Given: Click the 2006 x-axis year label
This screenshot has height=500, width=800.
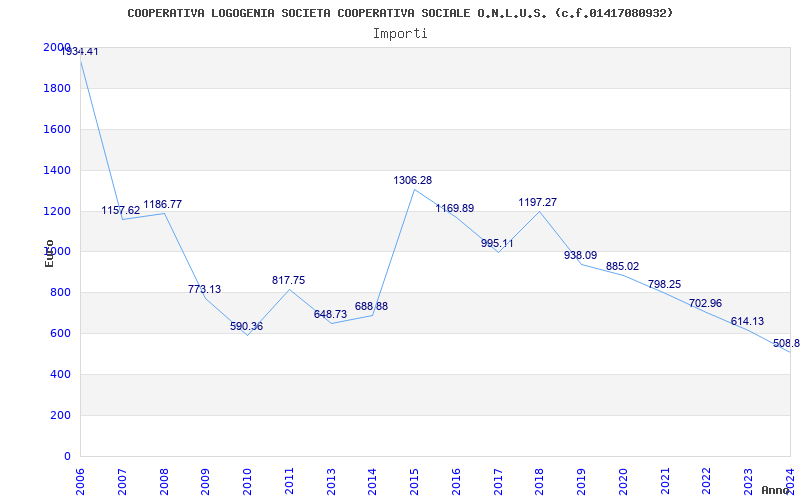Looking at the screenshot, I should pos(81,481).
